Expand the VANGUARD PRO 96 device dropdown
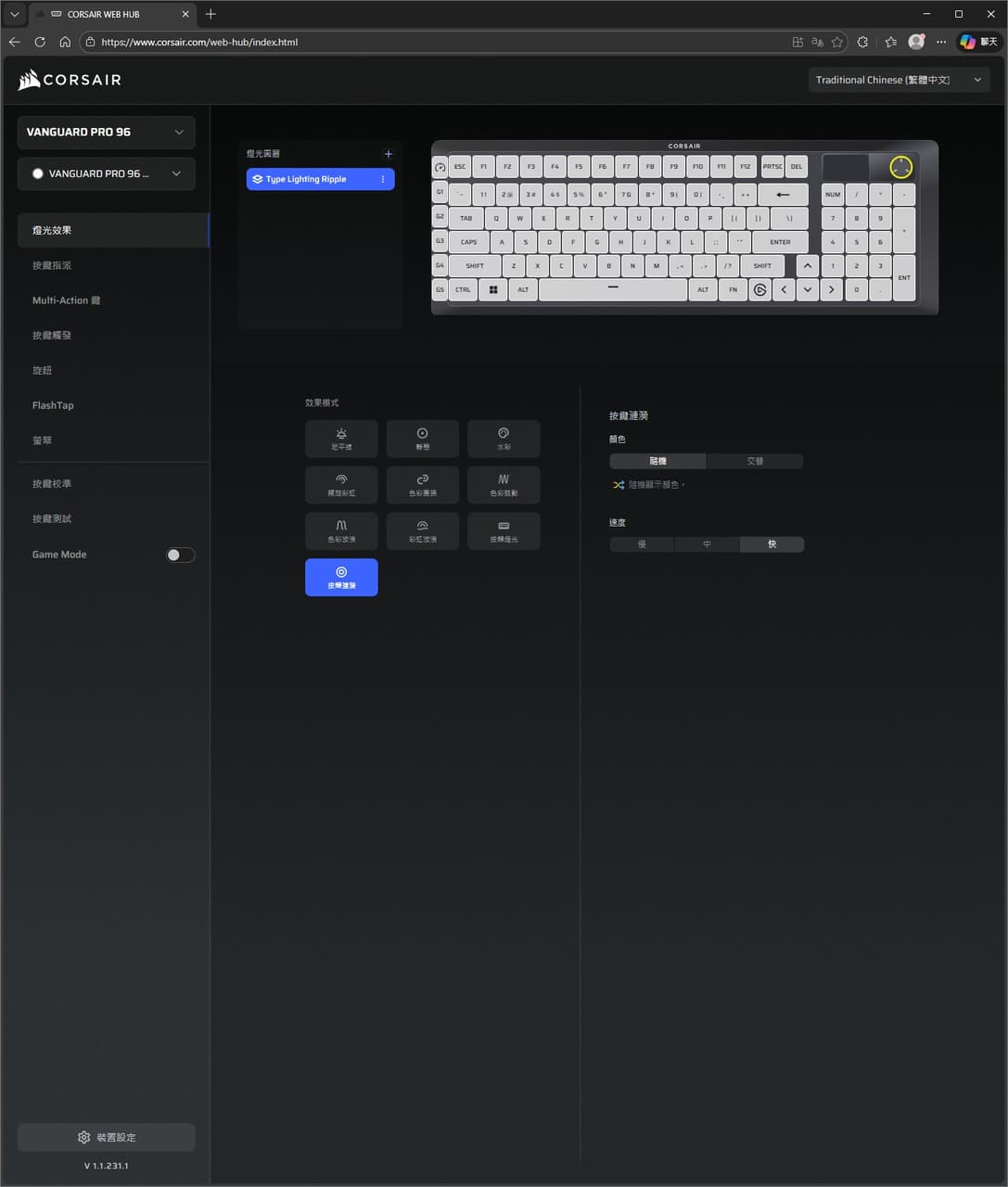Screen dimensions: 1008x1187 pos(107,132)
